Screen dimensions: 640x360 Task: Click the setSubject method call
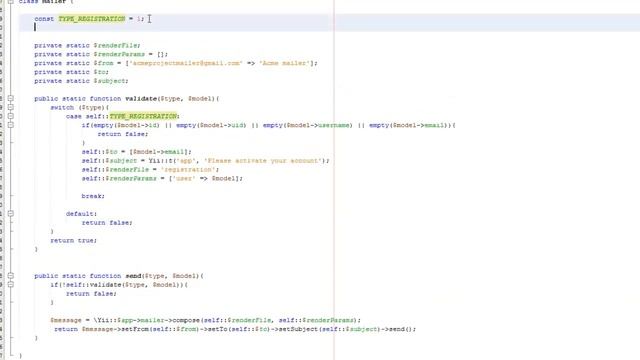298,329
